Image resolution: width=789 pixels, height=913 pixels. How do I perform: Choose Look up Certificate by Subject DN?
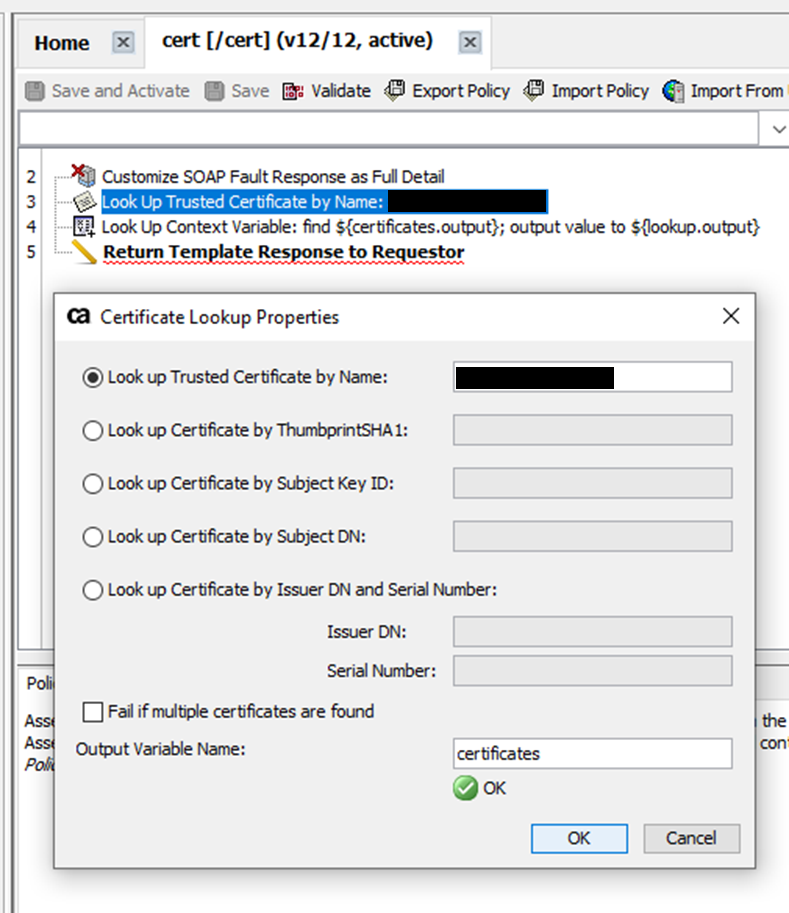click(93, 537)
